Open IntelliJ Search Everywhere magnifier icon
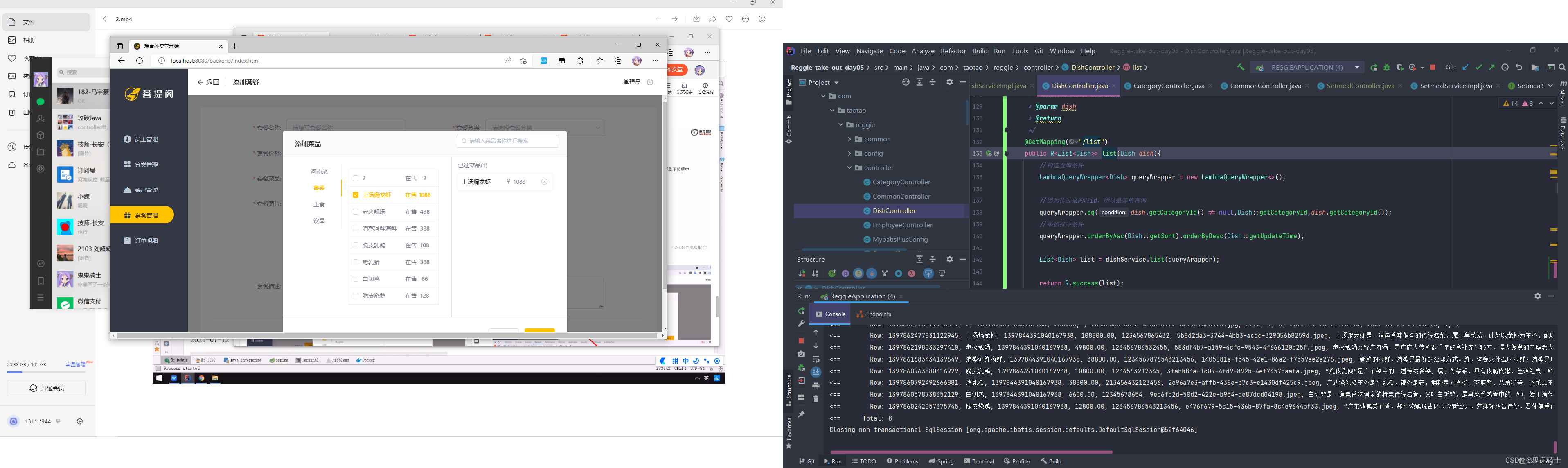This screenshot has height=468, width=1568. 1562,67
